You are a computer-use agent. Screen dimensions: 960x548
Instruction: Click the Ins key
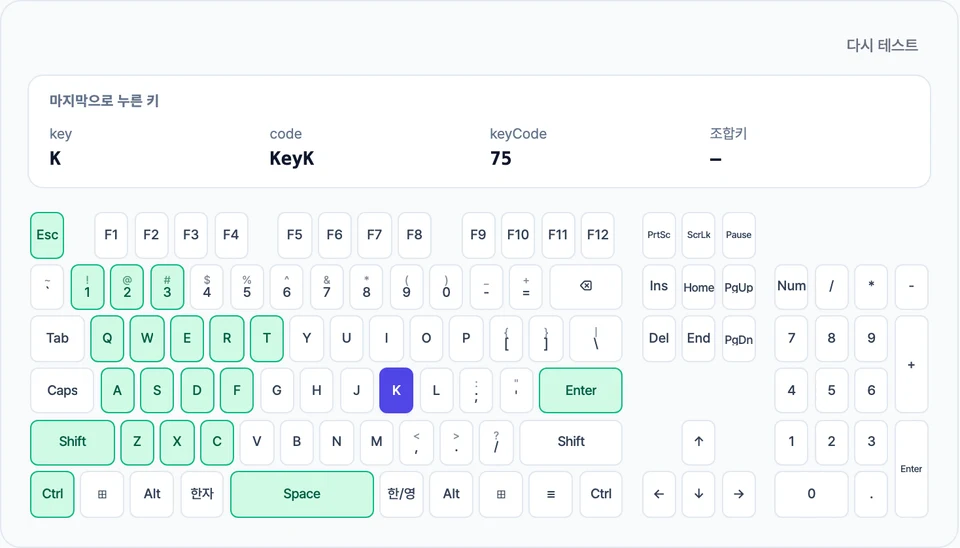coord(659,287)
